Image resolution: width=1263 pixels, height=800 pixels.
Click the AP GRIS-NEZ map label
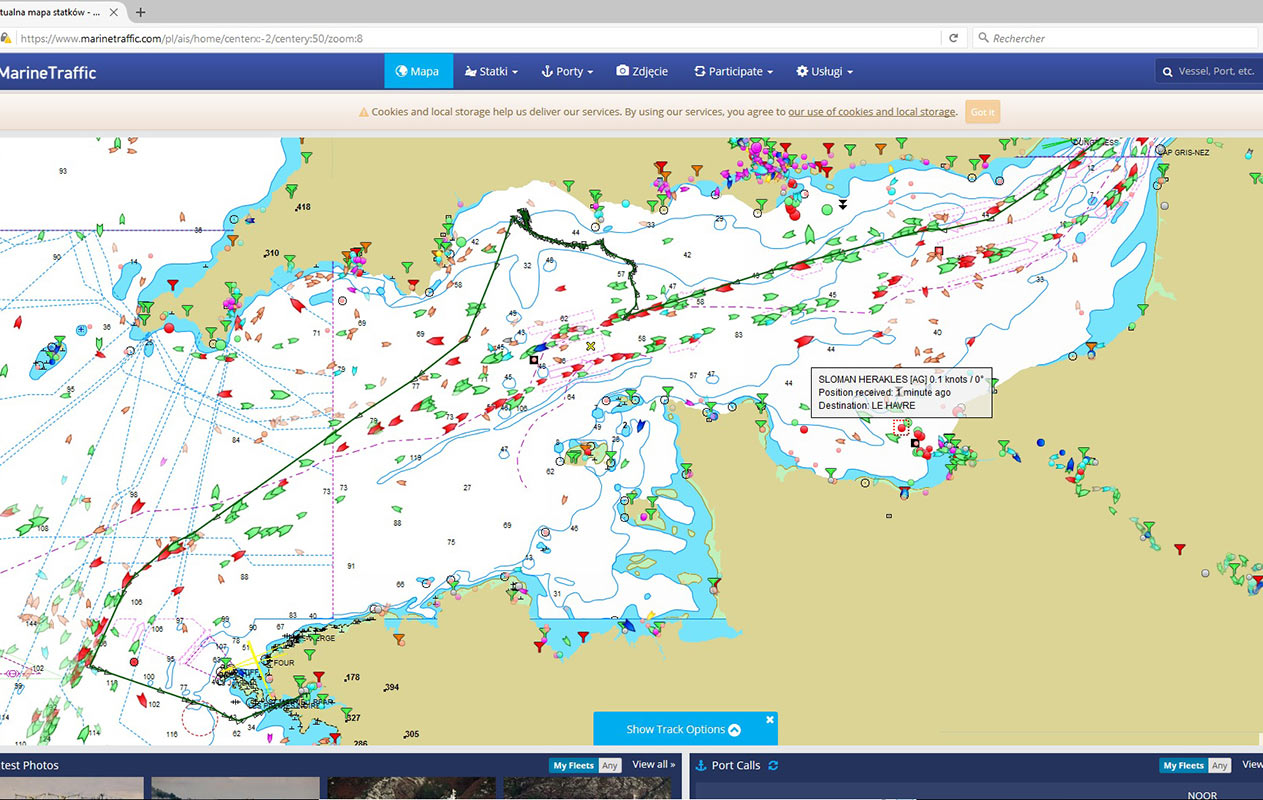pyautogui.click(x=1188, y=152)
